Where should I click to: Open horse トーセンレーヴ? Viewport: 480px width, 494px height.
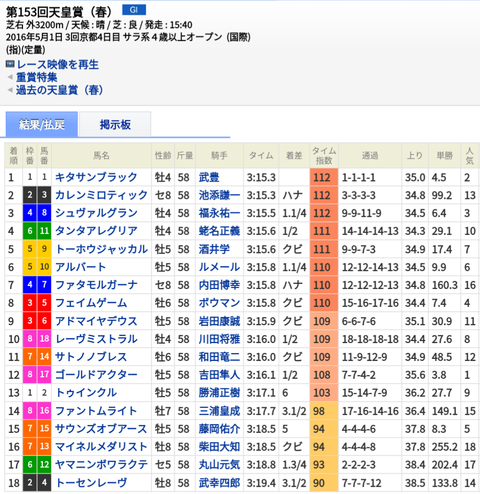(x=91, y=483)
